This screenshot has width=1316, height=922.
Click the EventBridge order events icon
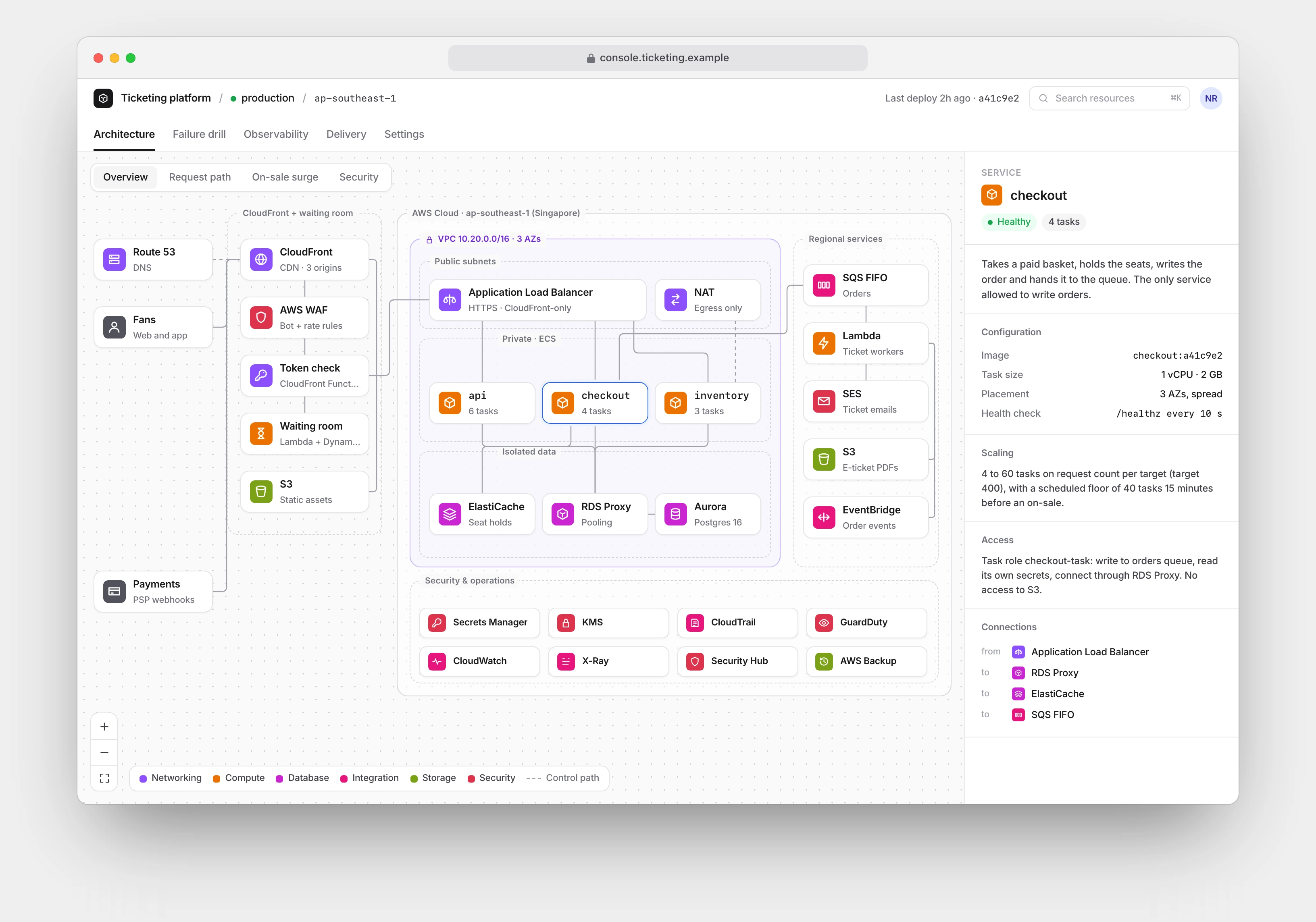point(824,517)
